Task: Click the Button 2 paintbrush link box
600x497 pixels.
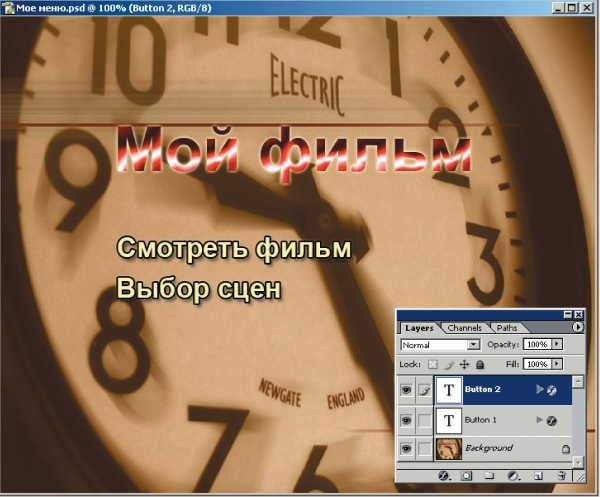Action: [x=424, y=390]
